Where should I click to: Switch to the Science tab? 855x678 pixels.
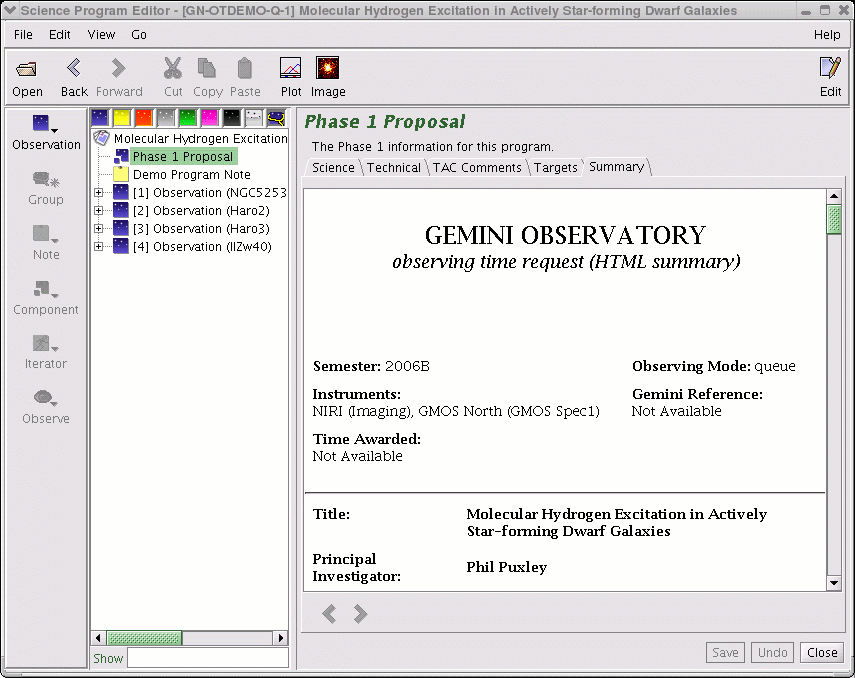click(x=333, y=167)
